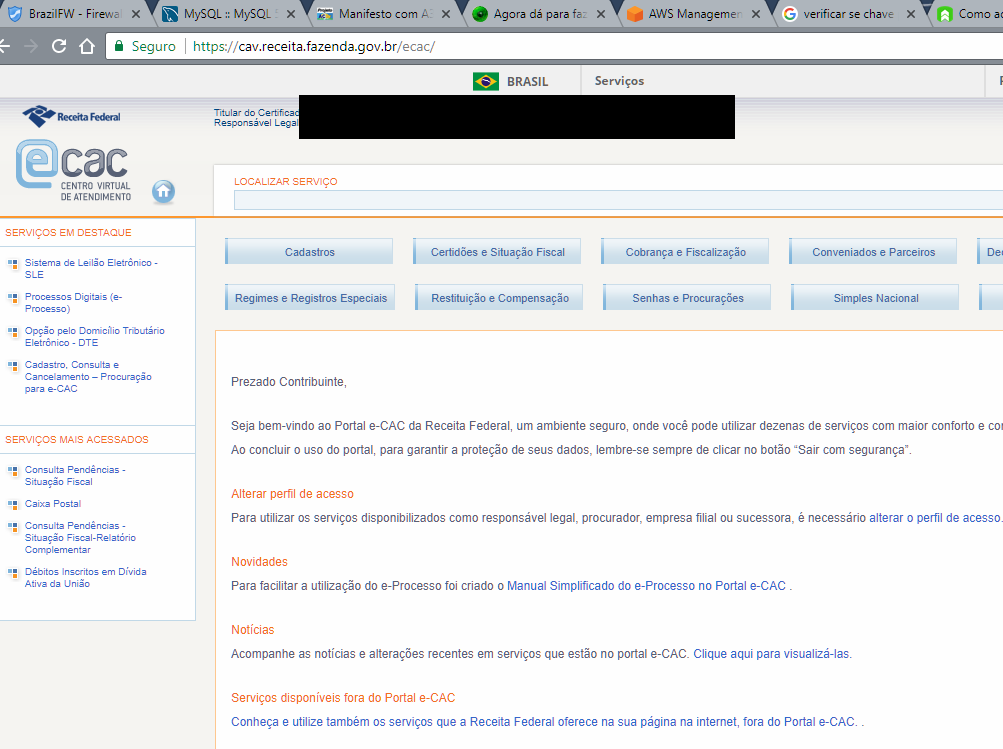The width and height of the screenshot is (1003, 749).
Task: Open Sistema de Leilão Eletrônico - SLE link
Action: (x=91, y=269)
